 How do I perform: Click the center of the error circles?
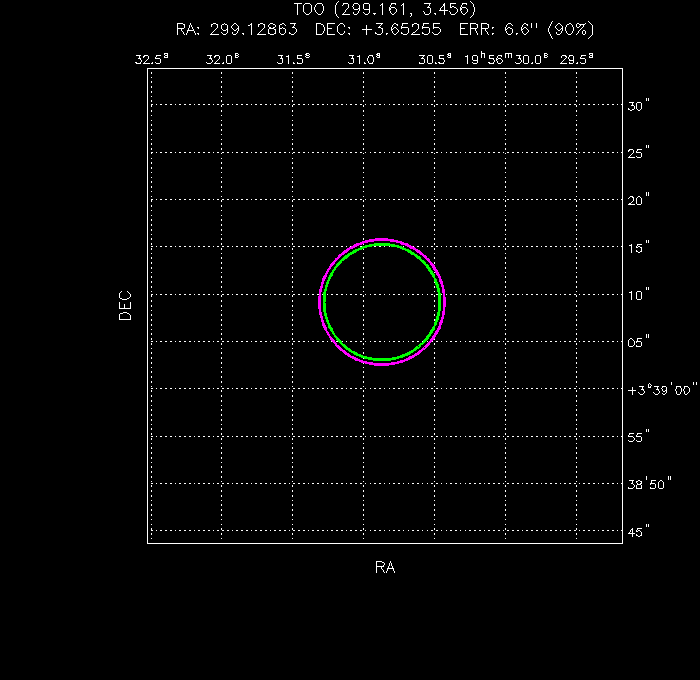[381, 301]
